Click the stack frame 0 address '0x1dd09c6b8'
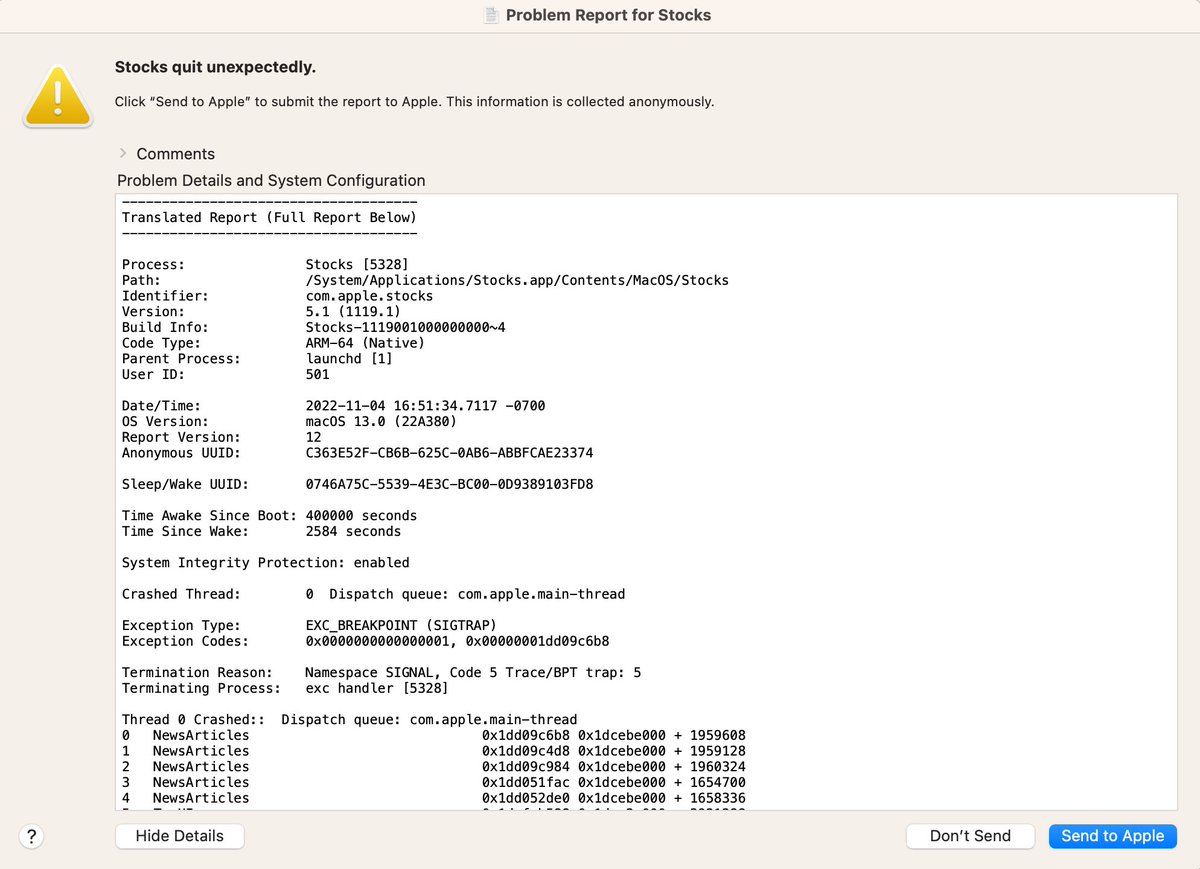Viewport: 1200px width, 869px height. pyautogui.click(x=525, y=735)
